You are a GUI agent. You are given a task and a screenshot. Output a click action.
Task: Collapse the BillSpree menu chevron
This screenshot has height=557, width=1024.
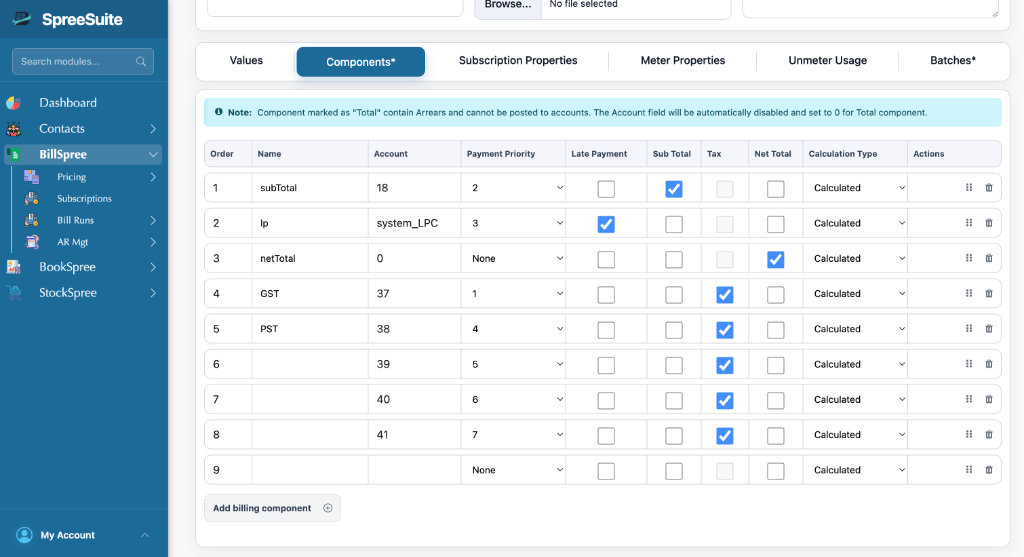pos(153,155)
